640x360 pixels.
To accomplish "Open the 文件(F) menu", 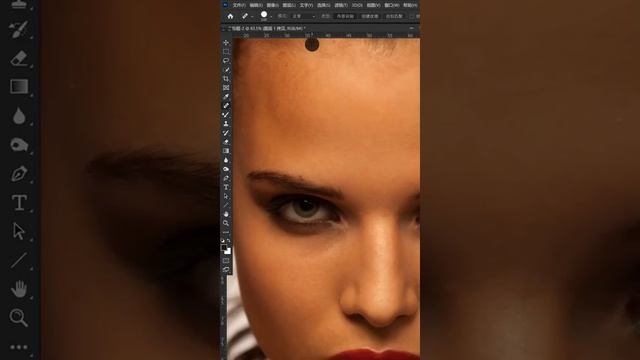I will (239, 5).
